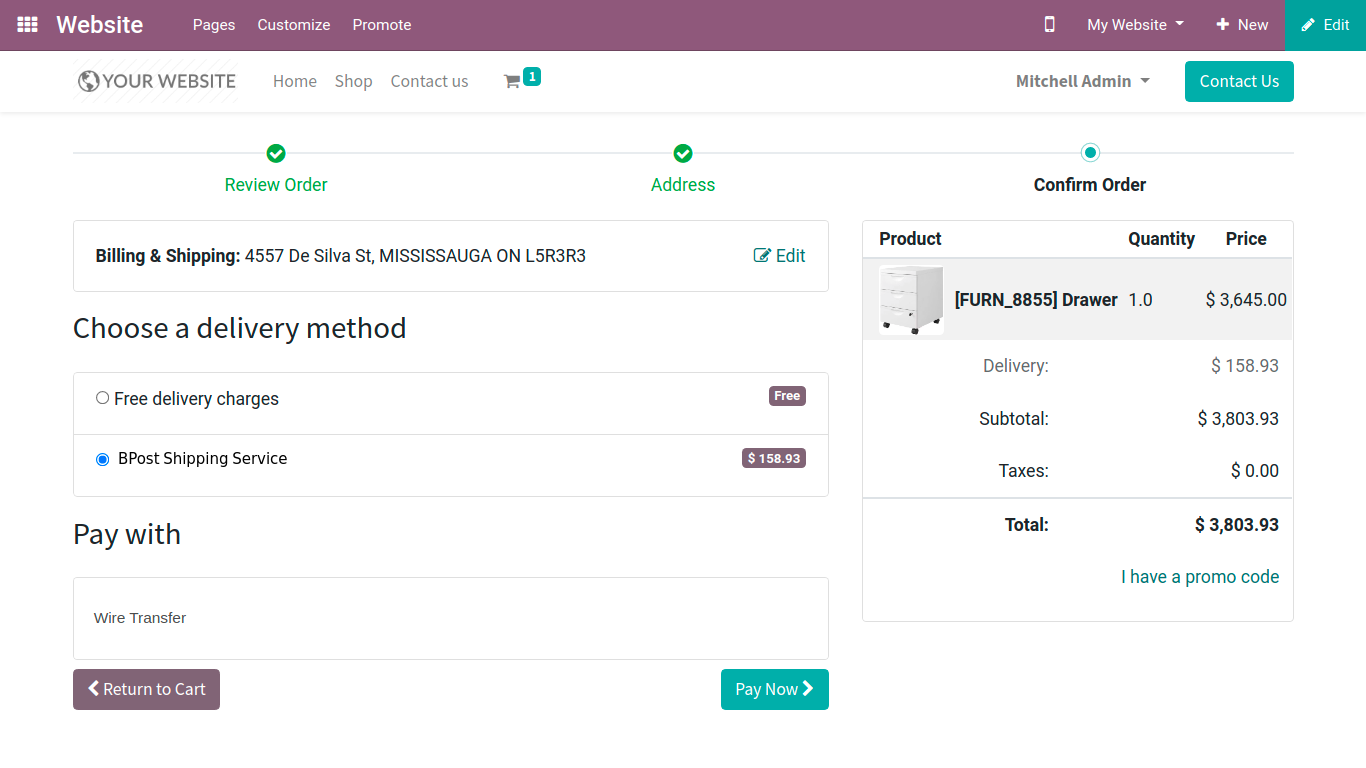Select the Free delivery charges radio option
This screenshot has width=1366, height=768.
(102, 398)
